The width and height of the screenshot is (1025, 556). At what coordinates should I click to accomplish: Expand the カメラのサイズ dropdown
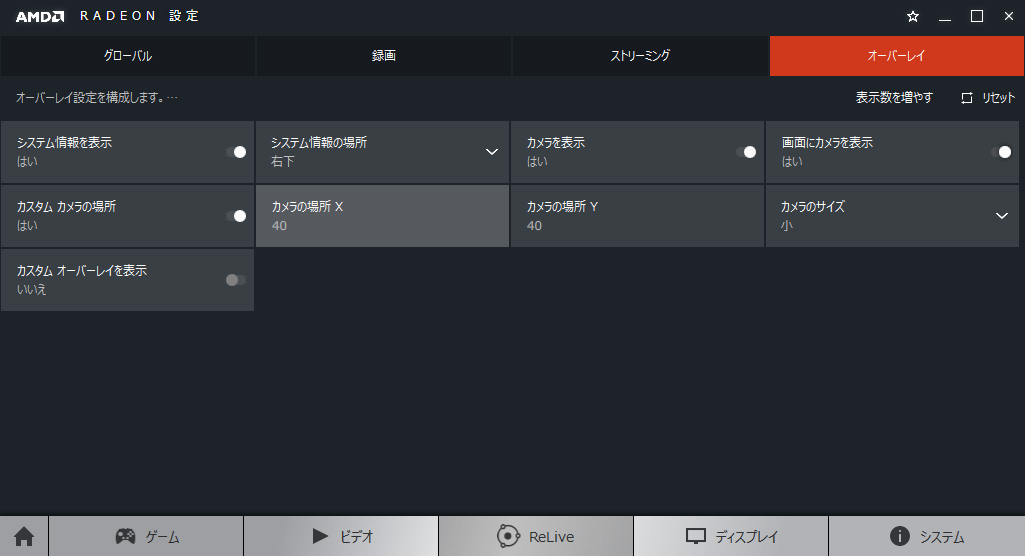[x=1002, y=216]
